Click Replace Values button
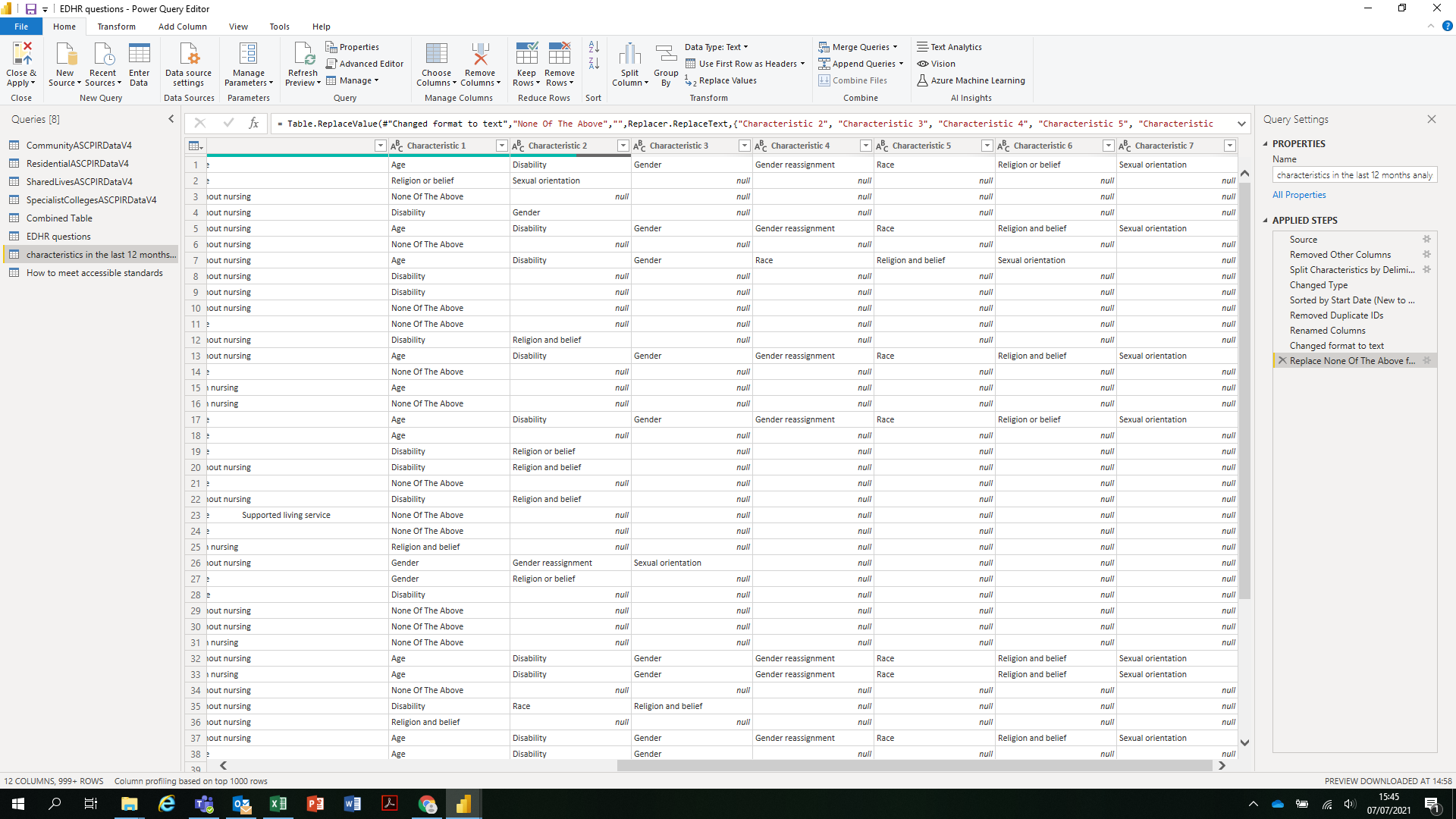 720,80
